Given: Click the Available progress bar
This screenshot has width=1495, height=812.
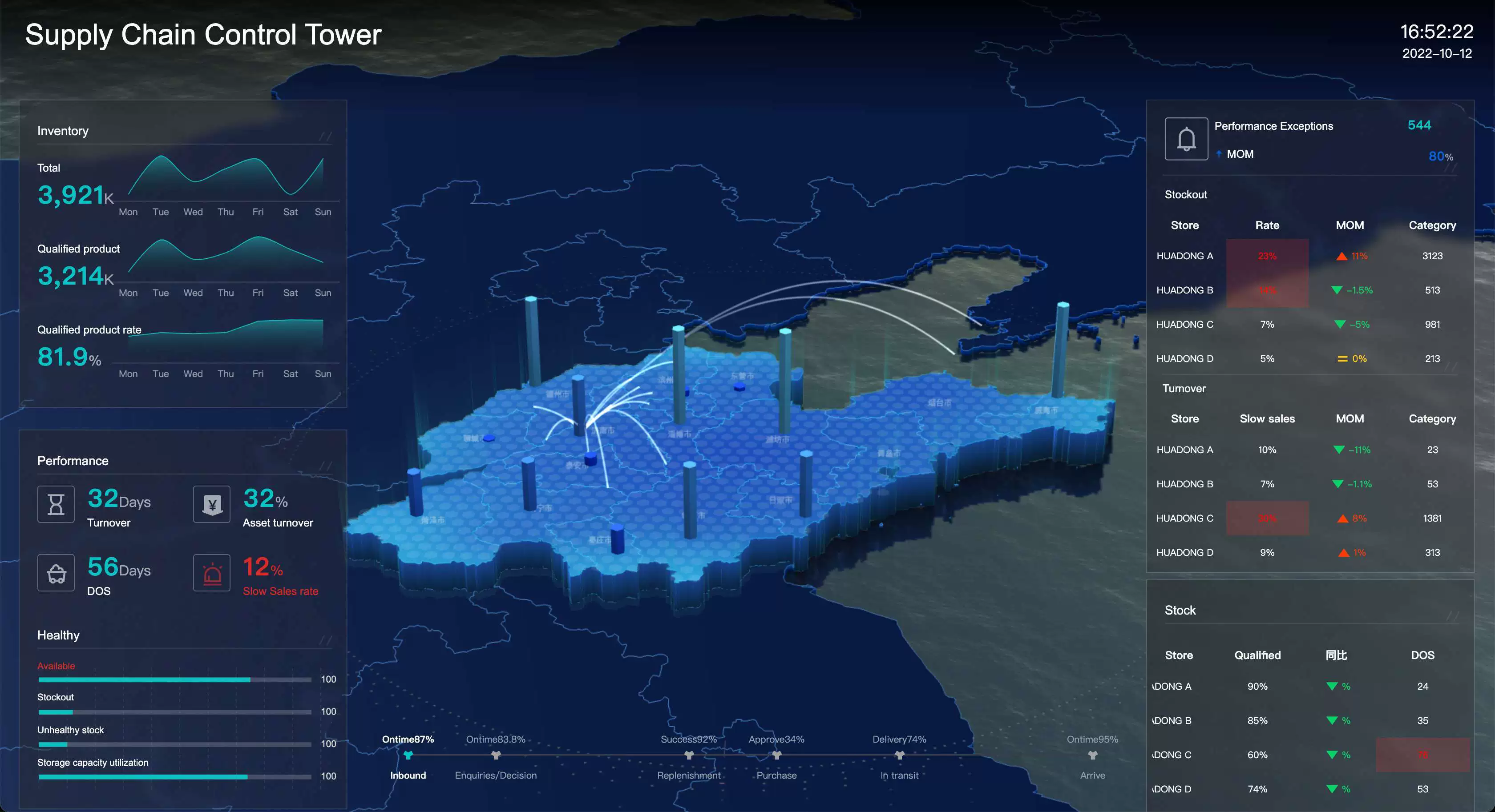Looking at the screenshot, I should pyautogui.click(x=174, y=680).
